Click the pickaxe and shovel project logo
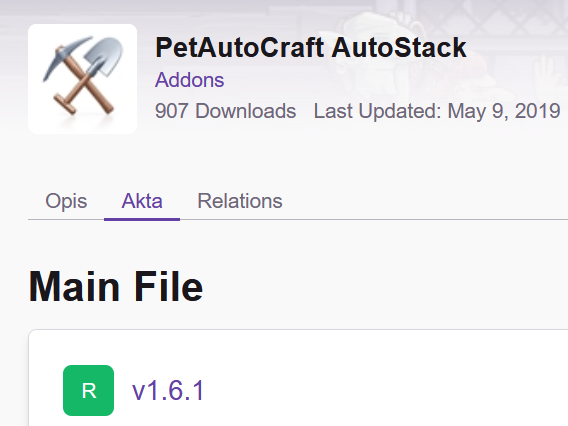This screenshot has height=426, width=568. [x=83, y=79]
